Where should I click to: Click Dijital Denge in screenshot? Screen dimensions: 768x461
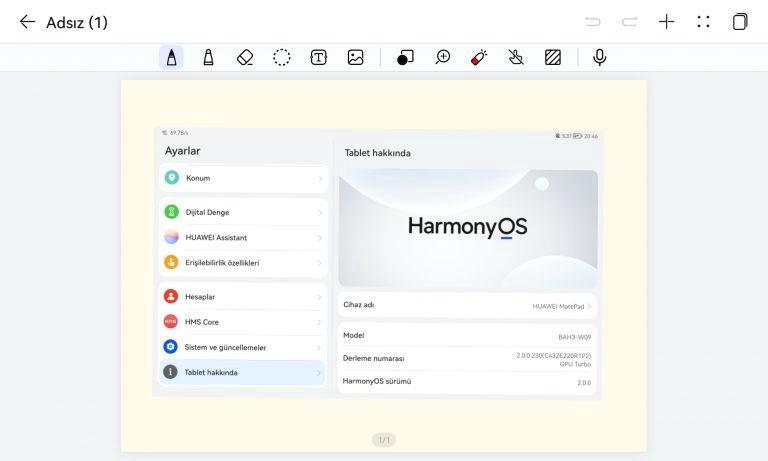click(243, 212)
